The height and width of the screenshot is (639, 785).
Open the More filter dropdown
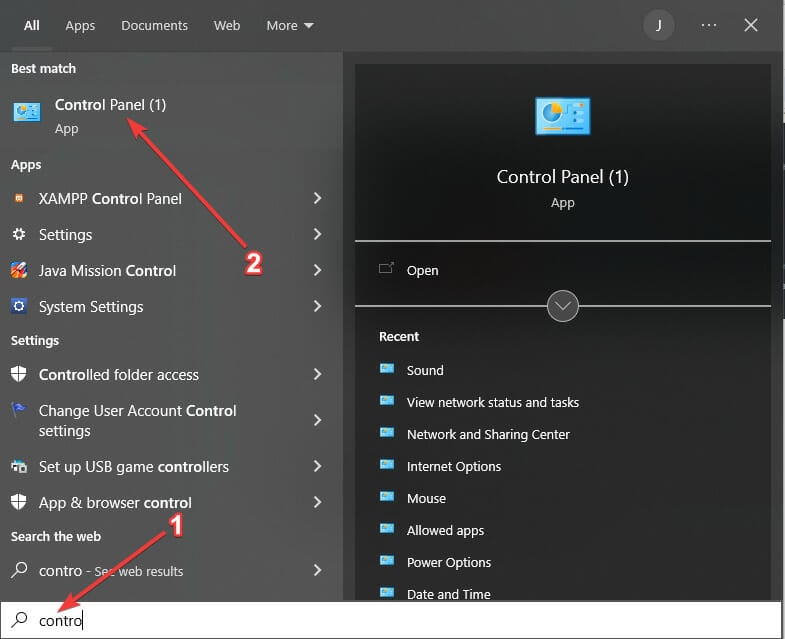pos(290,26)
